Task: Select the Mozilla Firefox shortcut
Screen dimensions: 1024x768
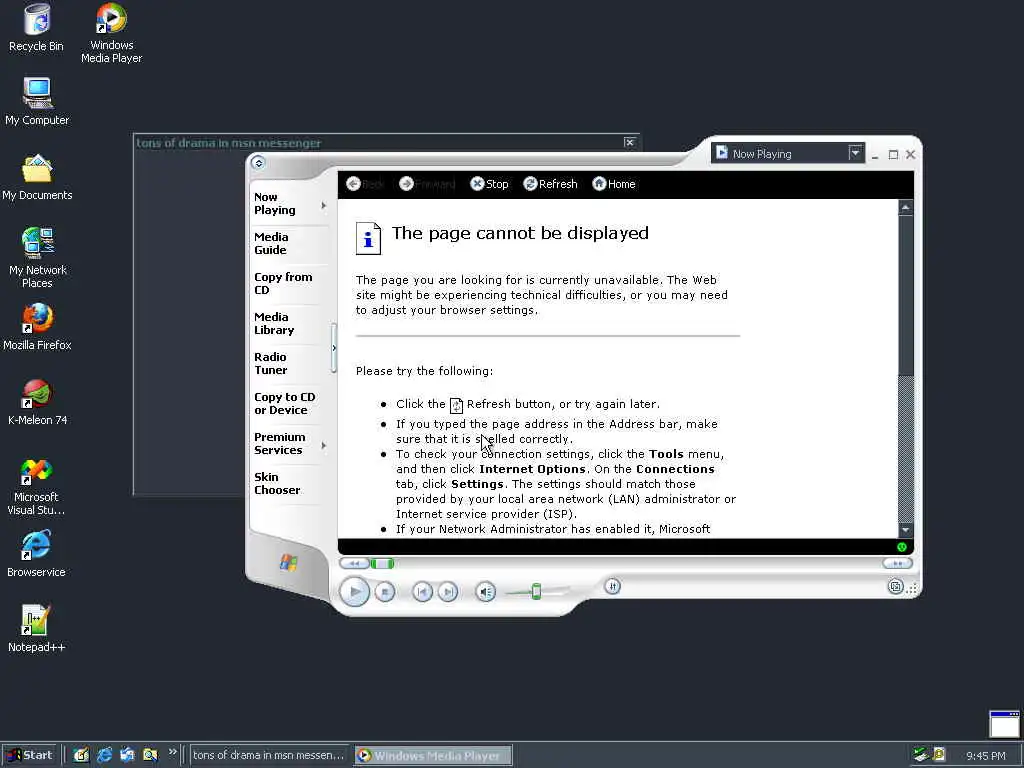Action: pyautogui.click(x=37, y=327)
